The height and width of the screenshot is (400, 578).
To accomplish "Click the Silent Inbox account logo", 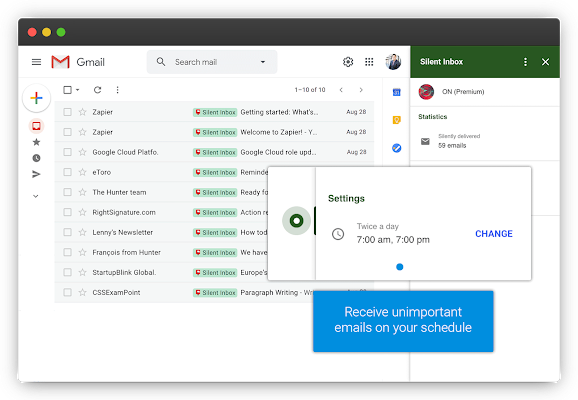I will tap(426, 92).
